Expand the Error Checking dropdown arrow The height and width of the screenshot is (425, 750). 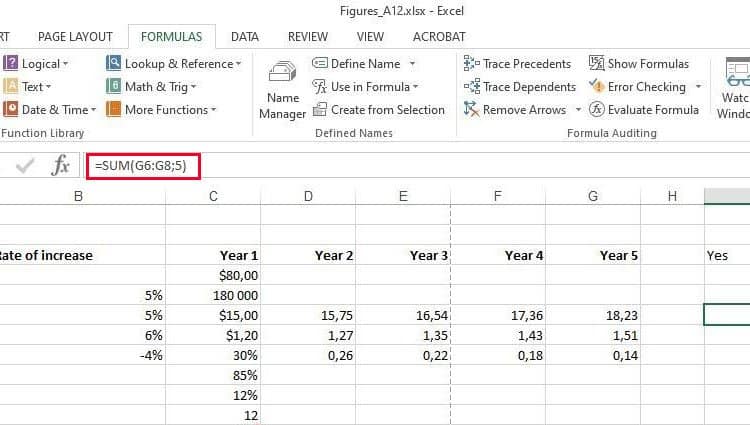pos(698,87)
